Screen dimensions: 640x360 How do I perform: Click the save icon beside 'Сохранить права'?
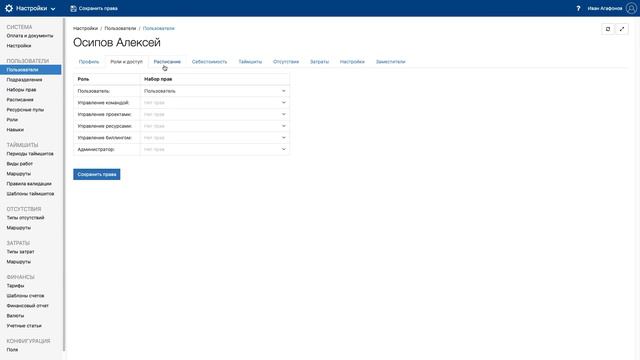pyautogui.click(x=73, y=8)
